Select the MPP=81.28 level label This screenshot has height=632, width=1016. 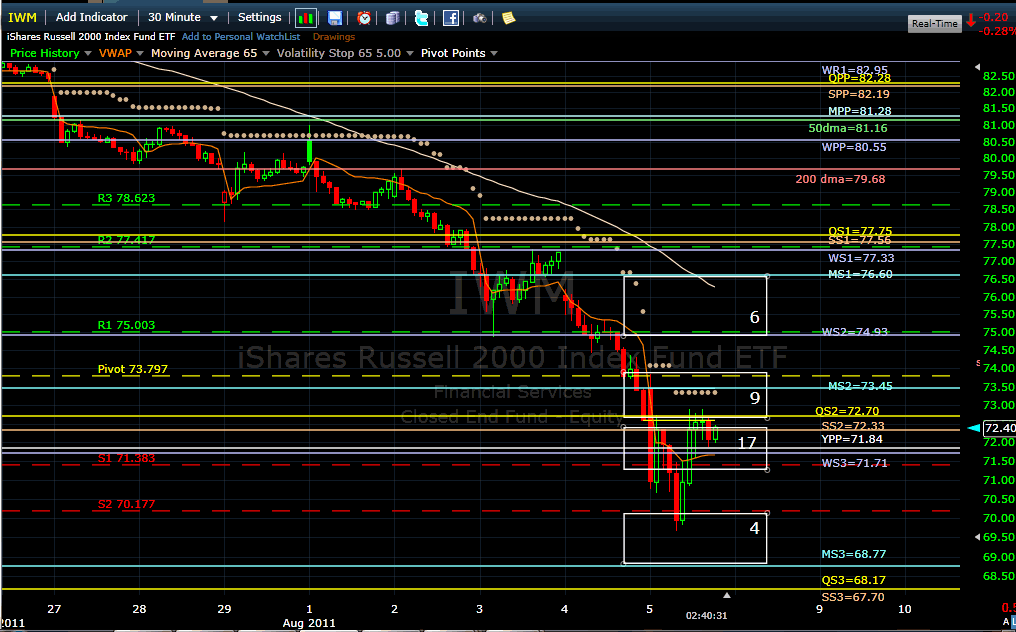(x=859, y=111)
